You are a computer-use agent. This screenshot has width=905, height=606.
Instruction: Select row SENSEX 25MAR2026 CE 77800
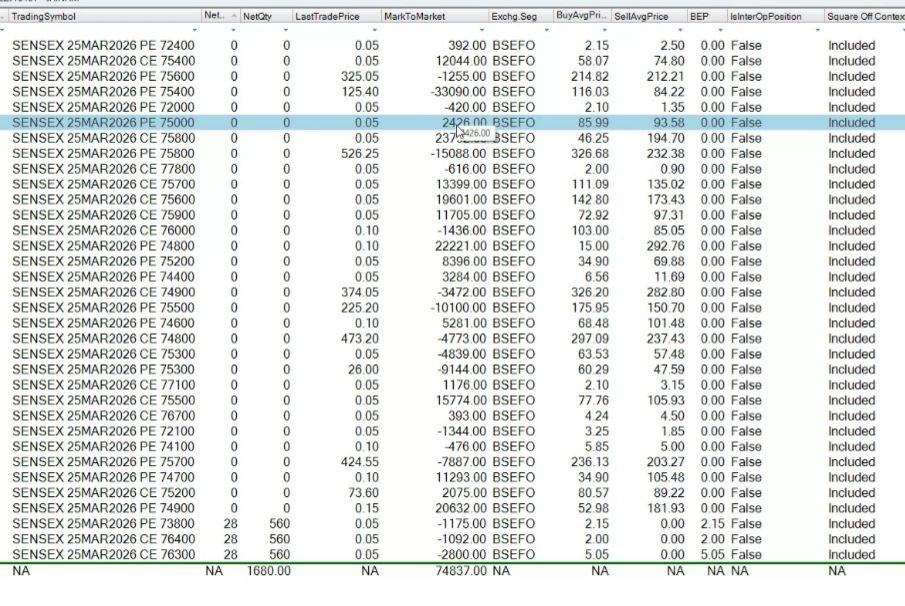[452, 169]
